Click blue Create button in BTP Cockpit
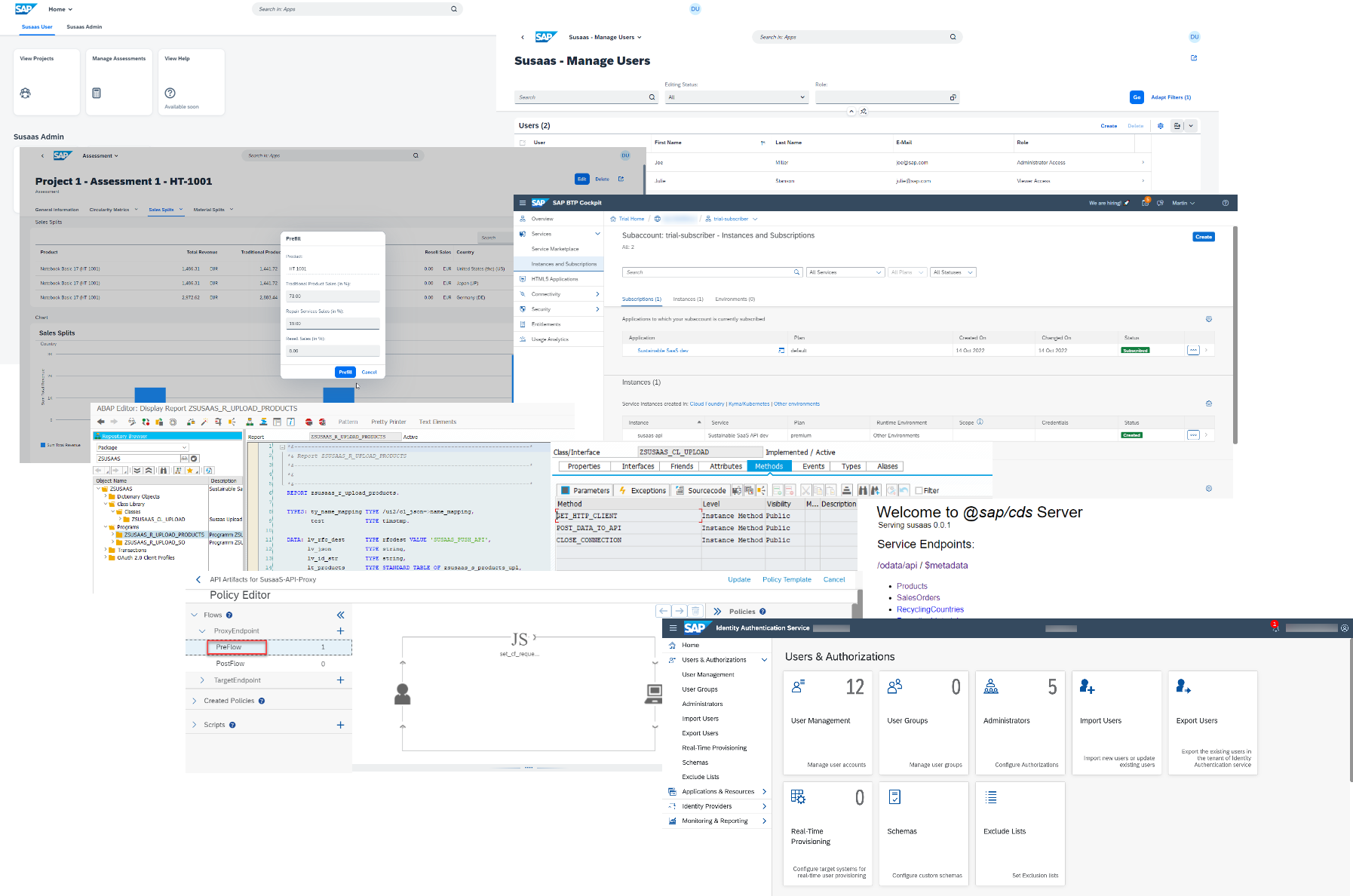Image resolution: width=1353 pixels, height=896 pixels. pos(1204,237)
